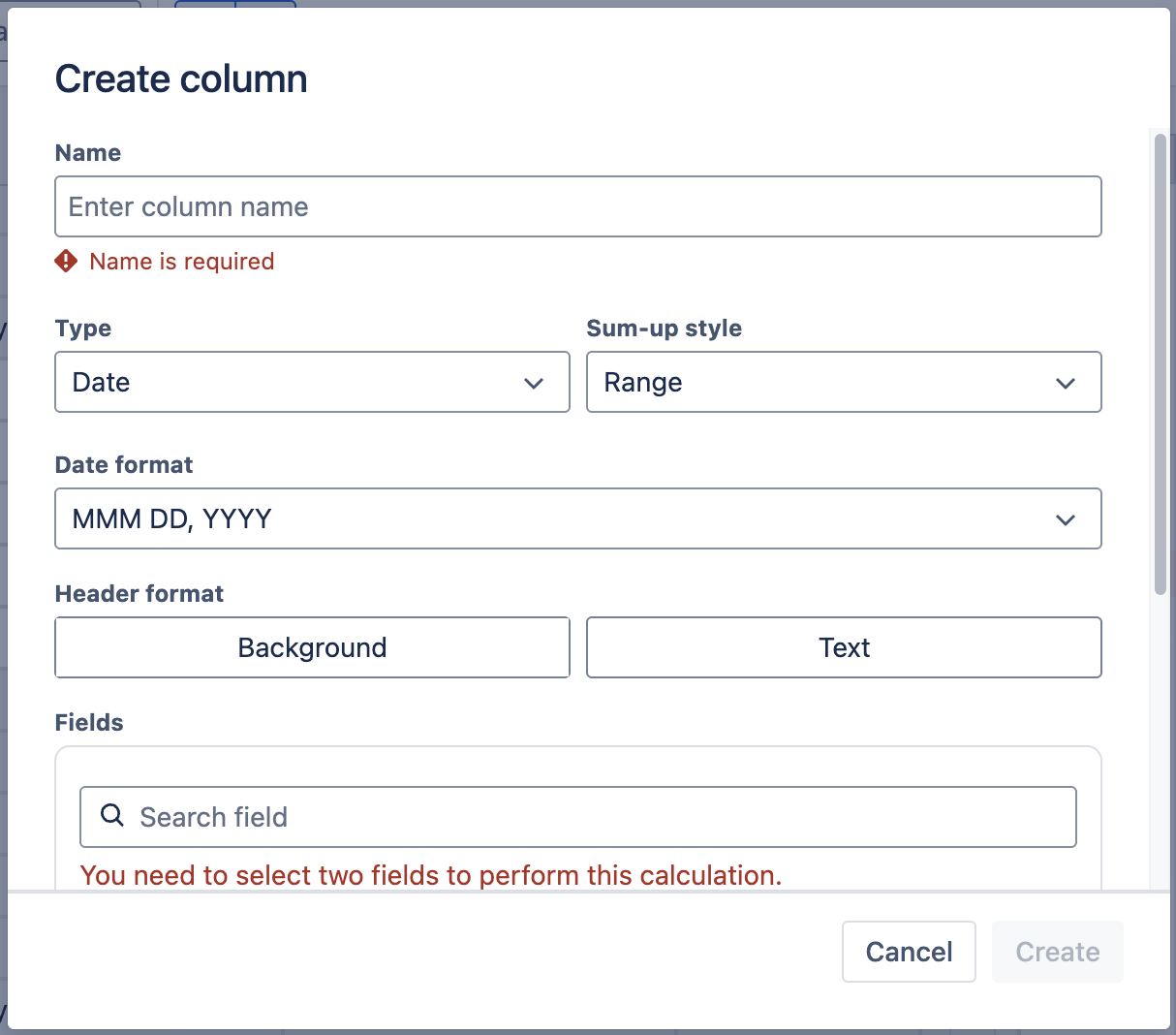Click the chevron arrow in Date format dropdown
Viewport: 1176px width, 1035px height.
click(x=1065, y=519)
